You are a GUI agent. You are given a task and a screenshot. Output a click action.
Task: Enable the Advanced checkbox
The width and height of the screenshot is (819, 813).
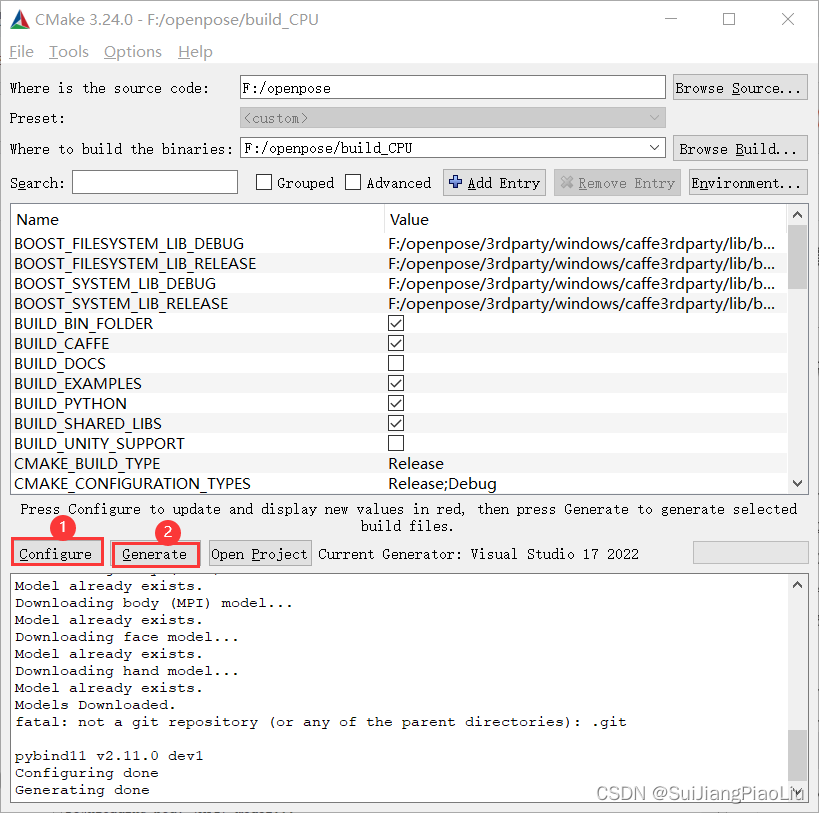coord(353,182)
